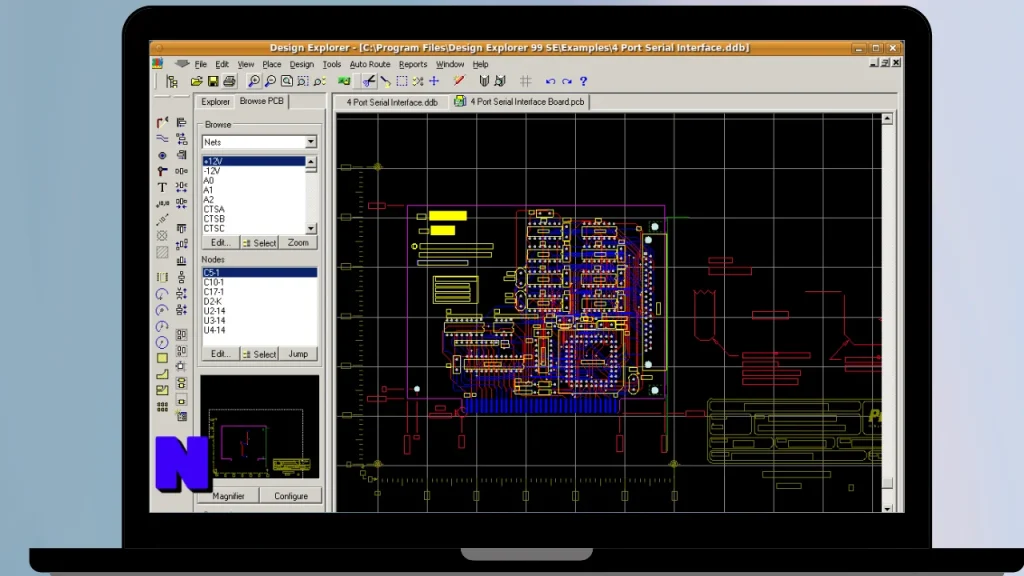The image size is (1024, 576).
Task: Open the Design menu
Action: [x=301, y=64]
